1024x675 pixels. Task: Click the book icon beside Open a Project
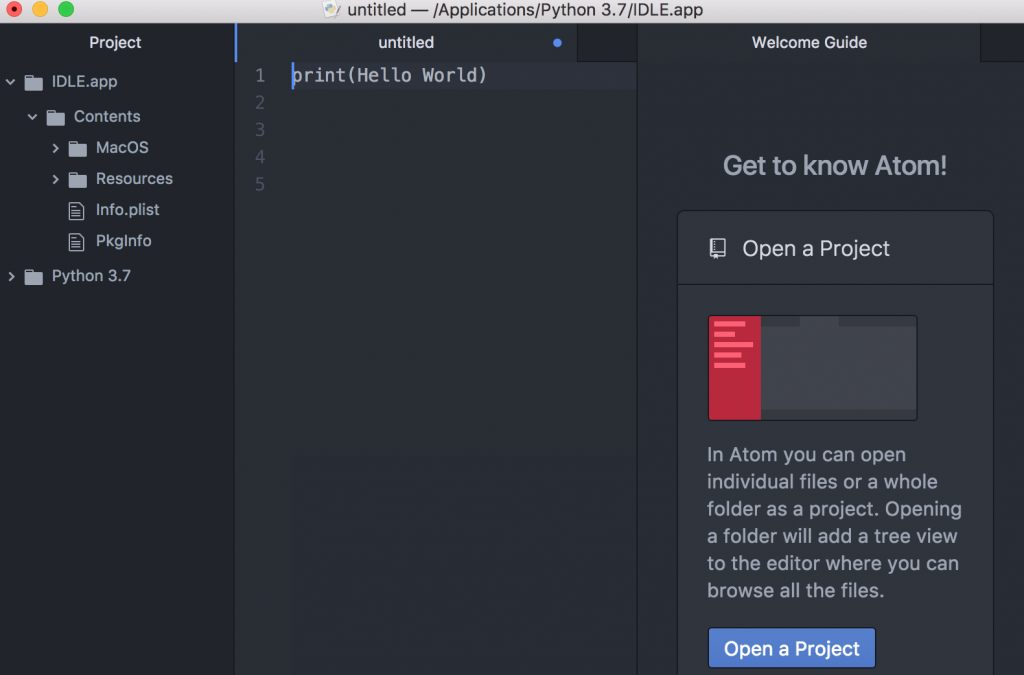(x=718, y=248)
